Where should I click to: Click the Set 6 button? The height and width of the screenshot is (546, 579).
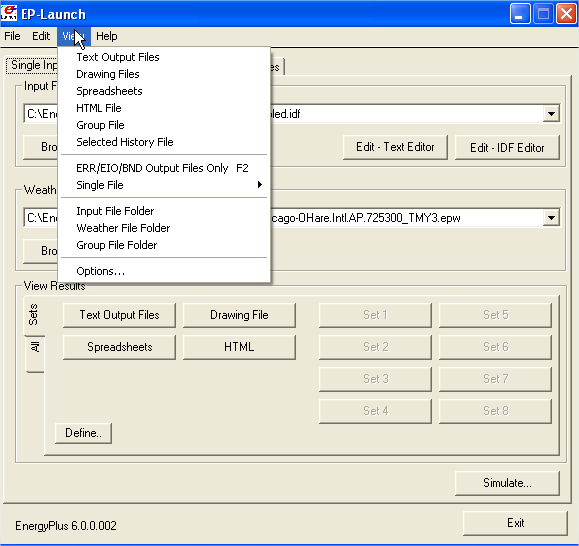click(x=495, y=347)
